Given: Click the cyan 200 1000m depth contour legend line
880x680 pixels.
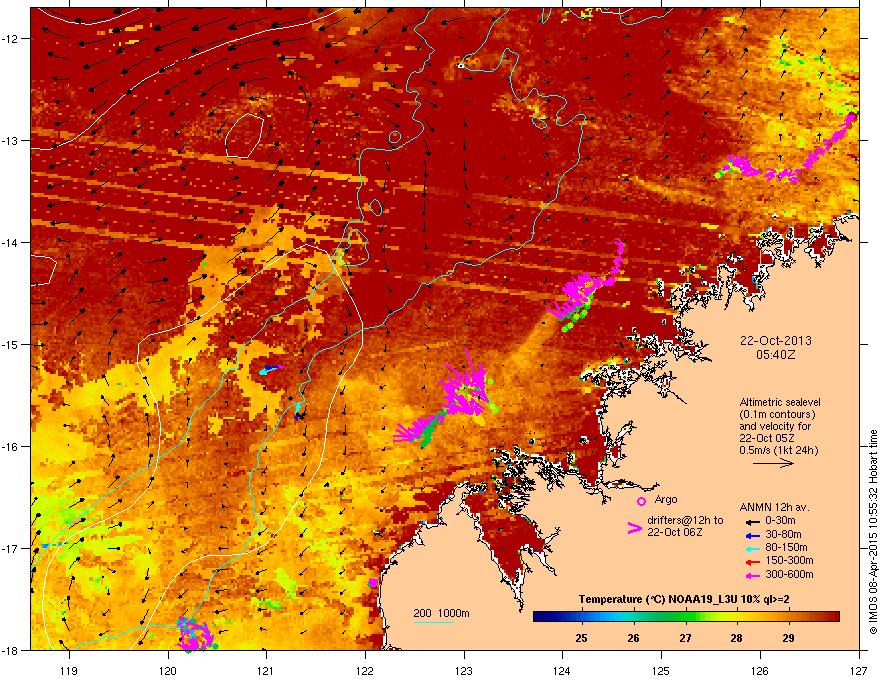Looking at the screenshot, I should [x=434, y=622].
